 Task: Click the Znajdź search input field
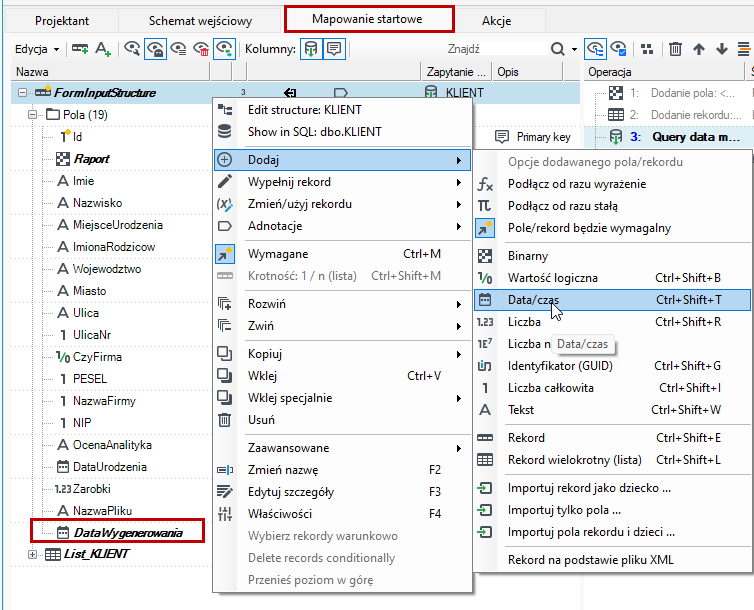point(496,49)
